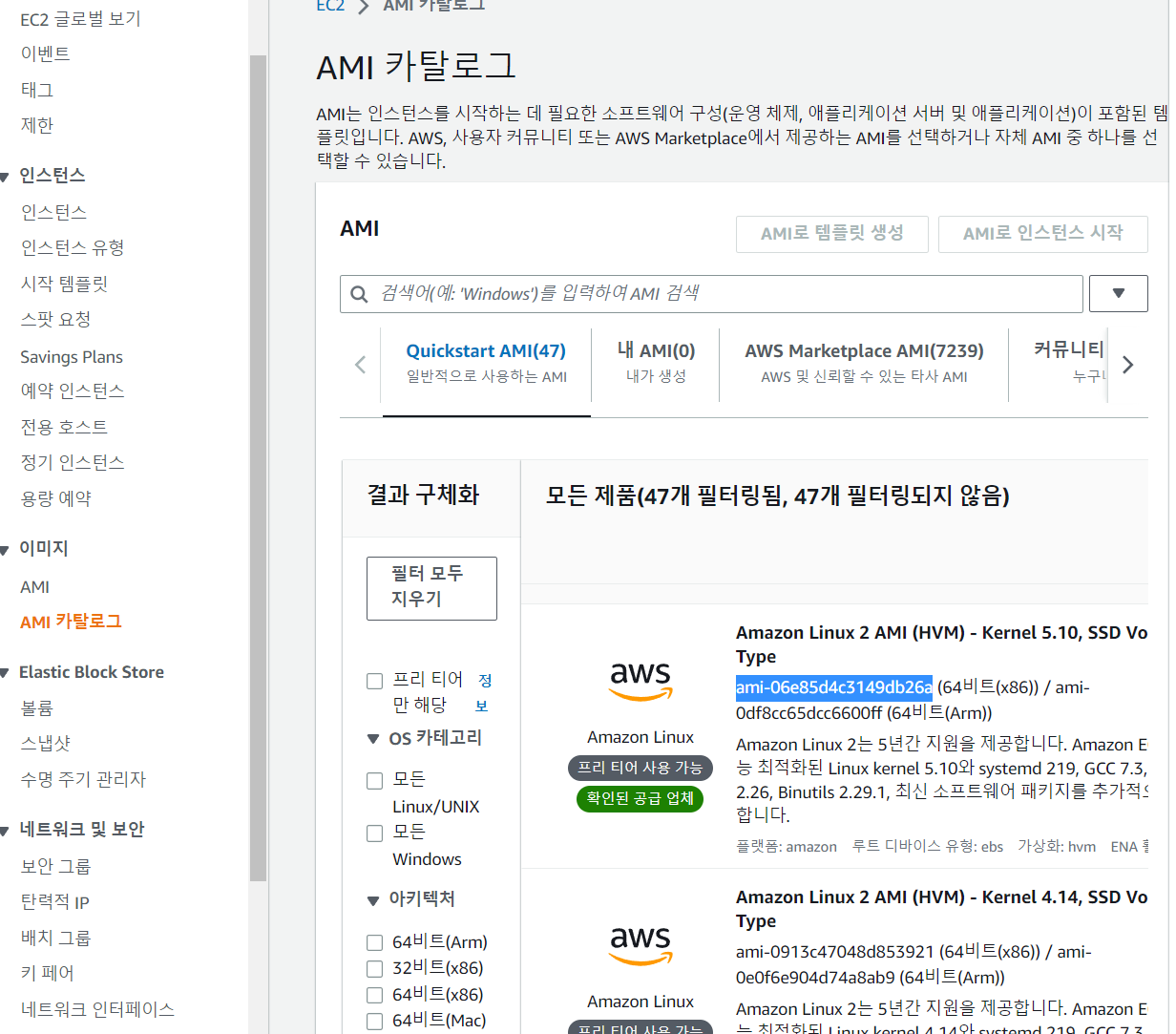Collapse the OS 카테고리 filter section

click(373, 739)
